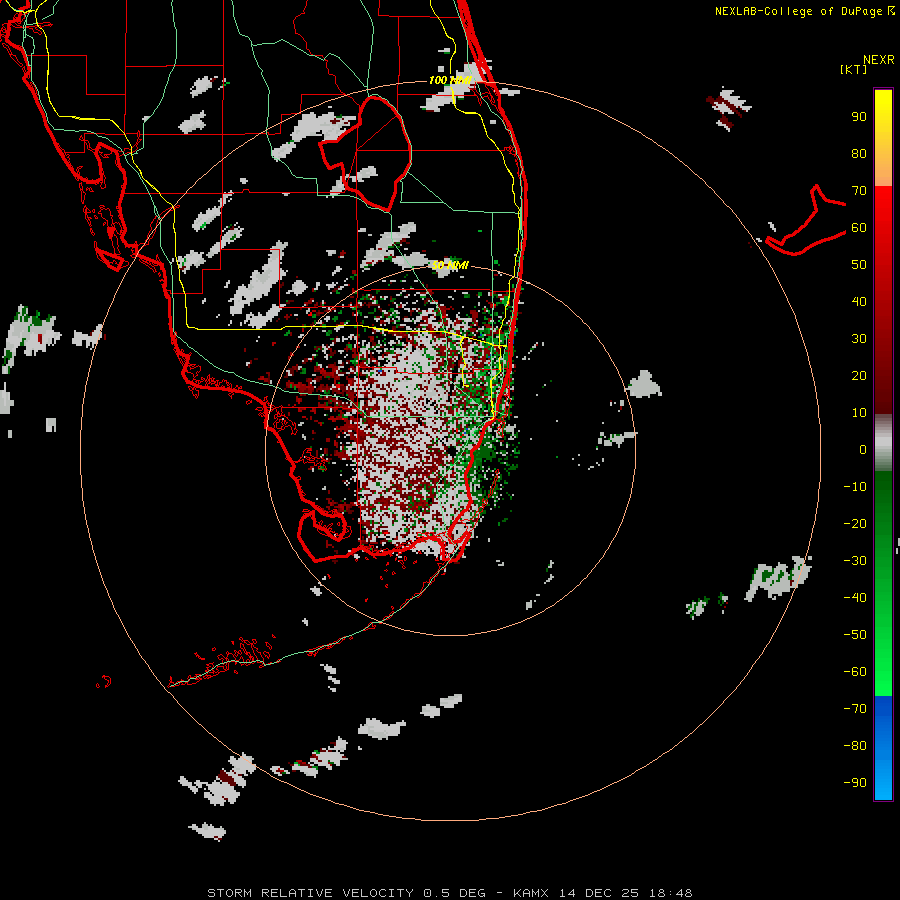Image resolution: width=900 pixels, height=900 pixels.
Task: Select the 10 value on velocity scale
Action: (x=859, y=413)
